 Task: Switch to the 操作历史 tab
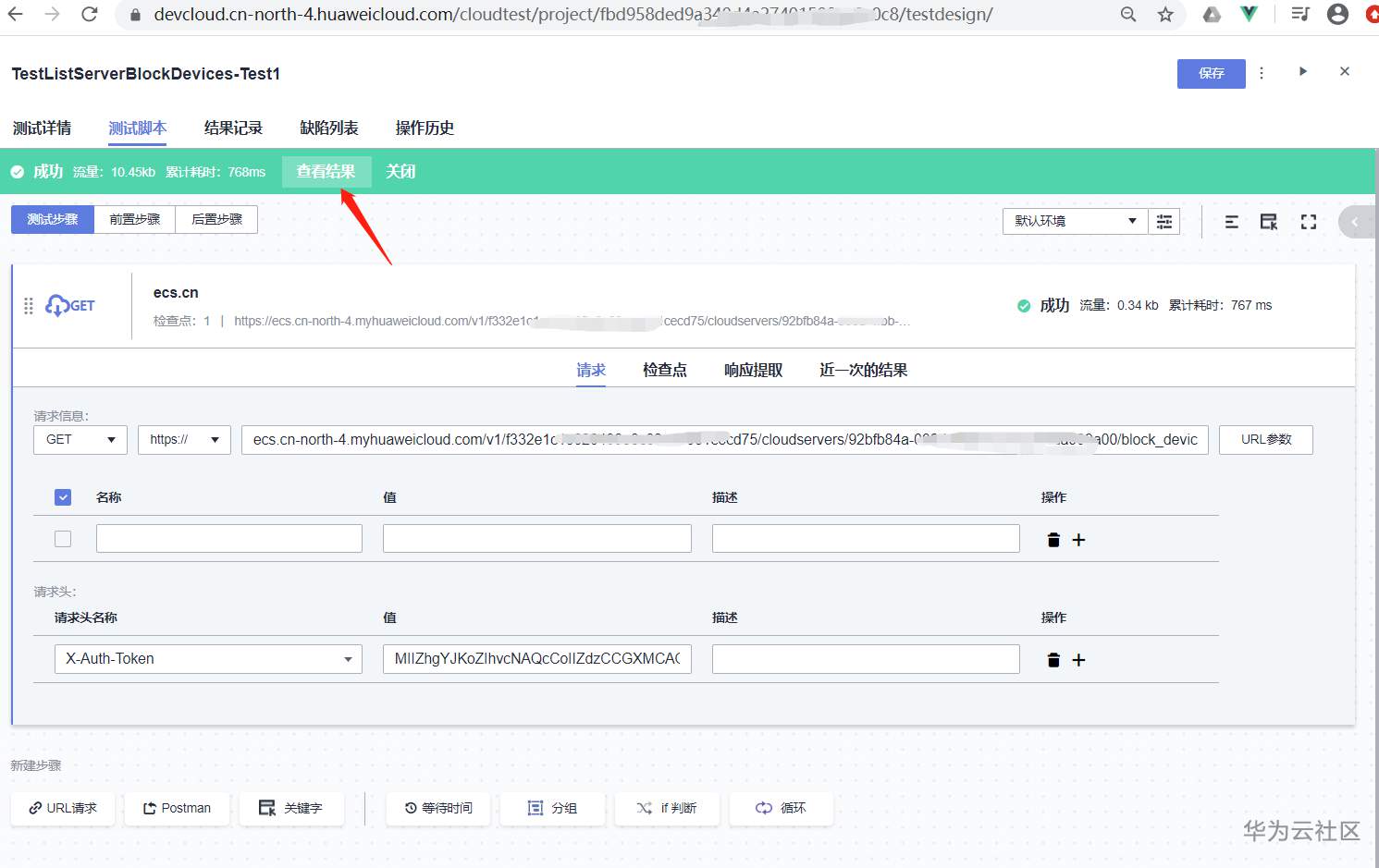[x=425, y=128]
